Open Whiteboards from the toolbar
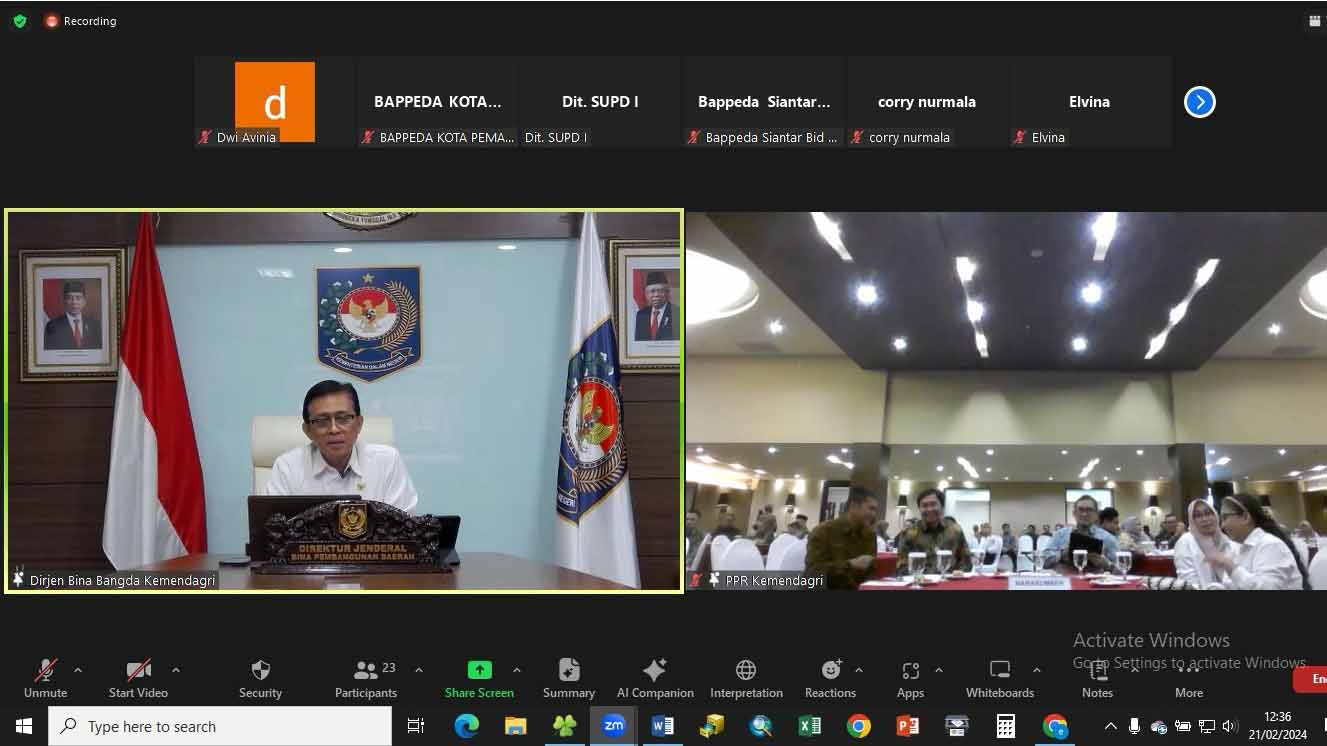Image resolution: width=1327 pixels, height=746 pixels. (999, 677)
